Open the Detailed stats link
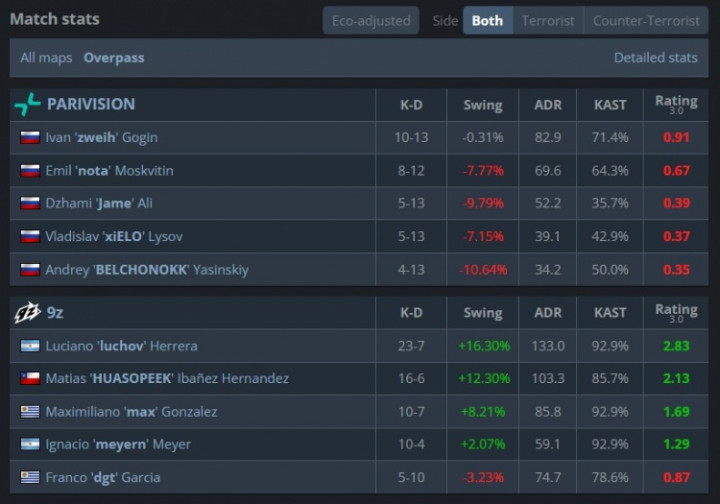 656,58
